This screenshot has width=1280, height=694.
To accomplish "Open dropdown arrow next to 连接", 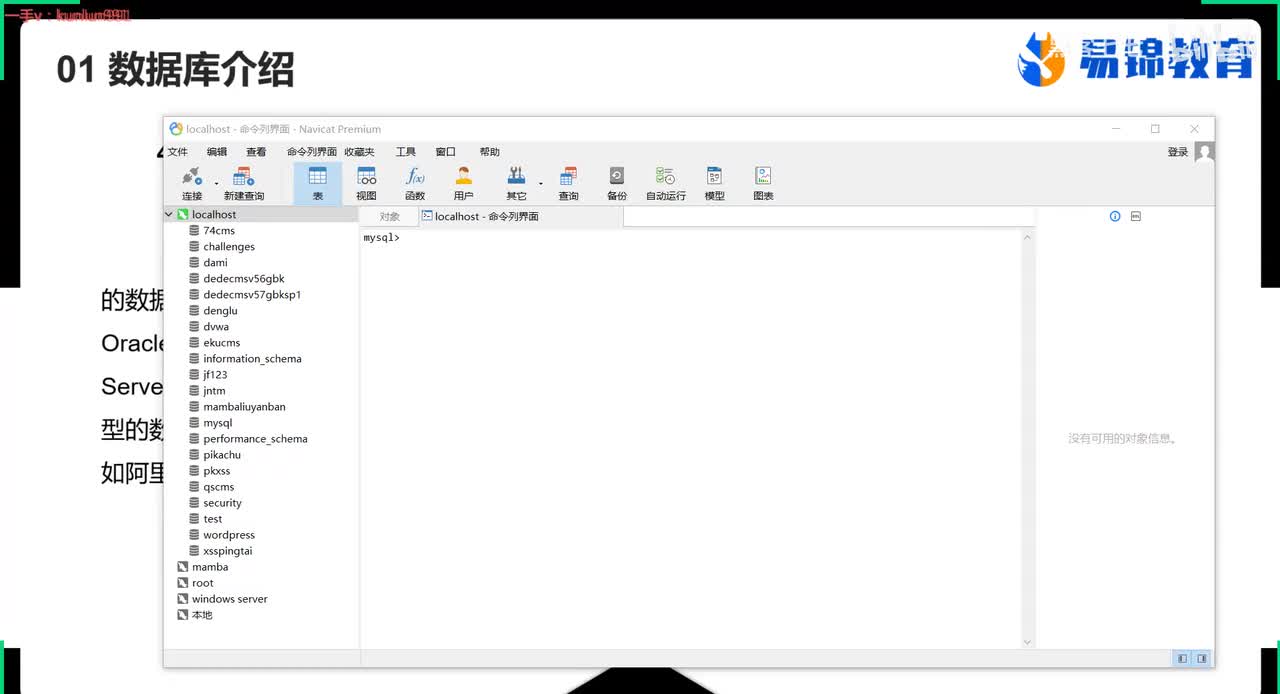I will pyautogui.click(x=216, y=184).
